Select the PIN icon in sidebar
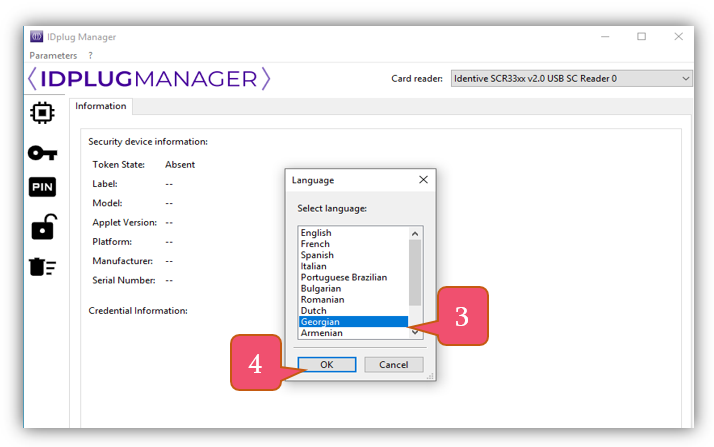Viewport: 714px width, 447px height. [x=42, y=188]
